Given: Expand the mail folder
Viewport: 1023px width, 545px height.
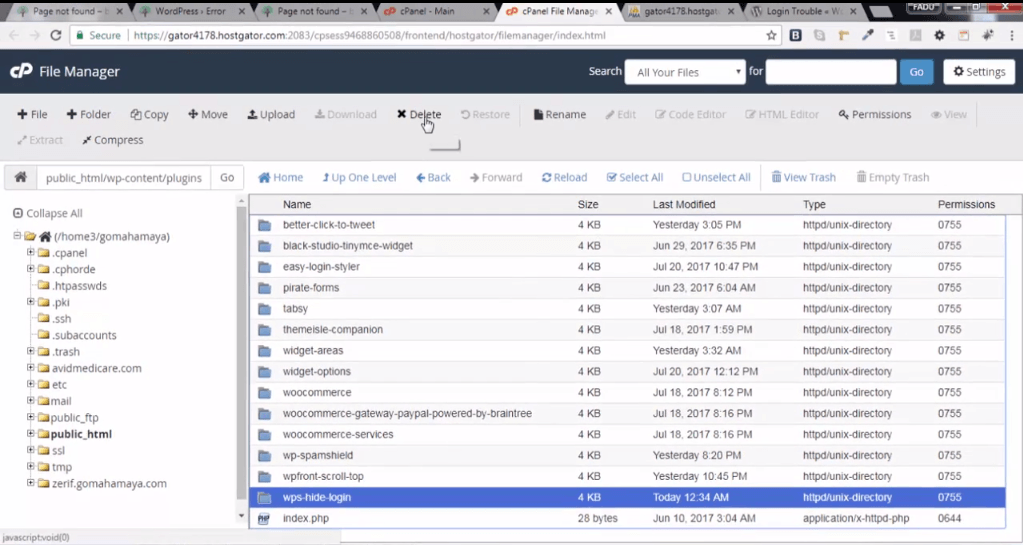Looking at the screenshot, I should click(x=31, y=401).
